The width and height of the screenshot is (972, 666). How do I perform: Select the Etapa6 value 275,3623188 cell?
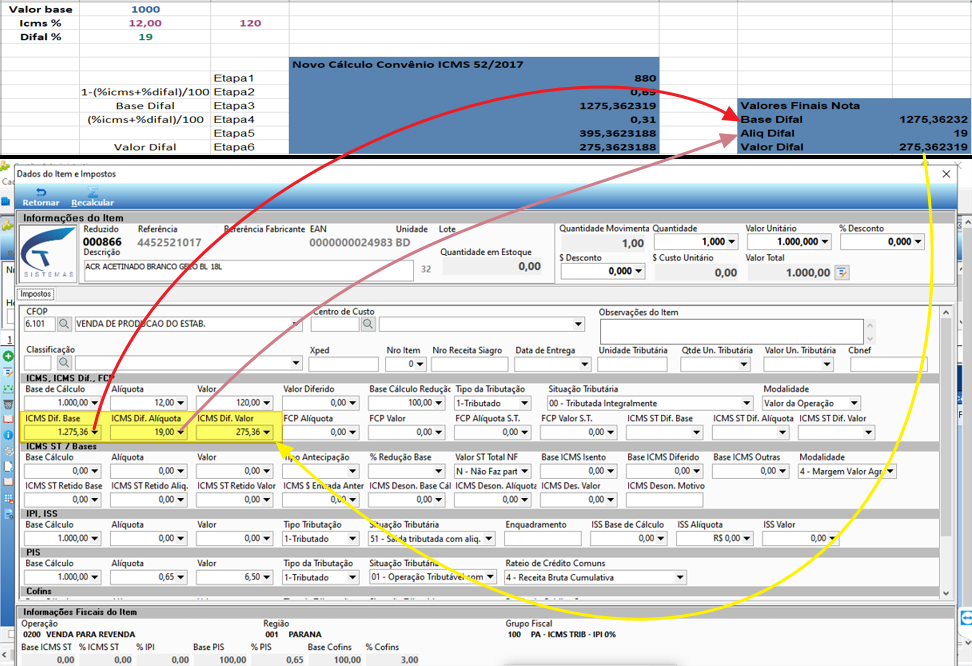click(474, 147)
